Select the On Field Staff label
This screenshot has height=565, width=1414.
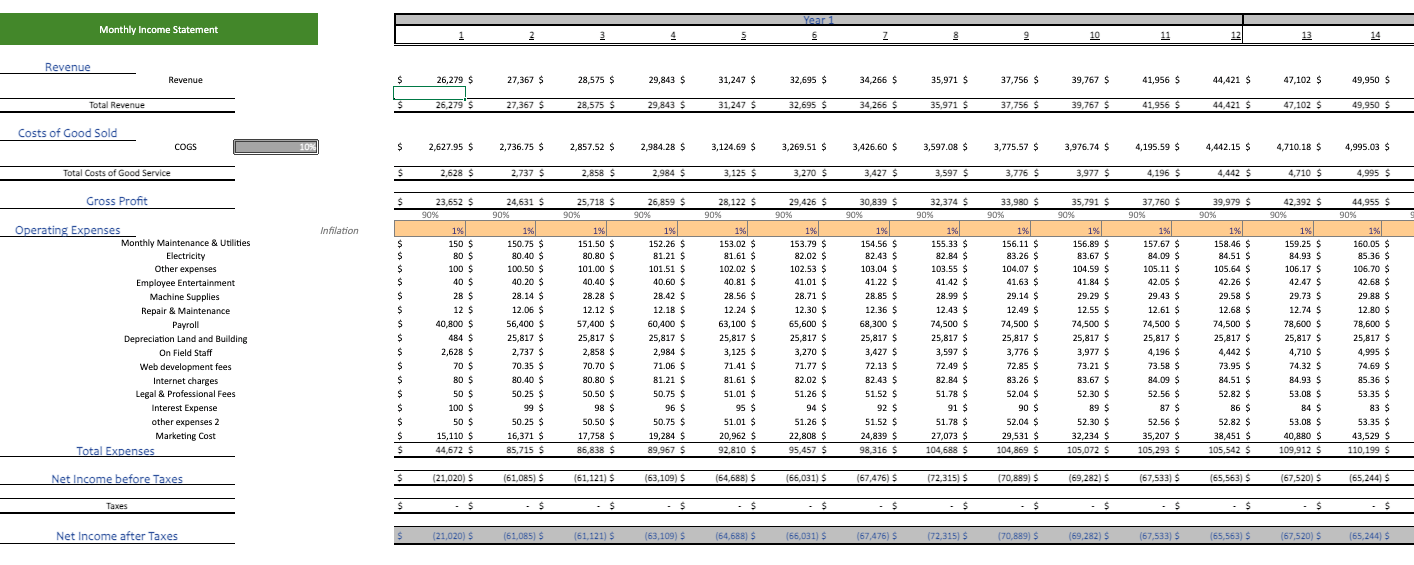(x=186, y=353)
